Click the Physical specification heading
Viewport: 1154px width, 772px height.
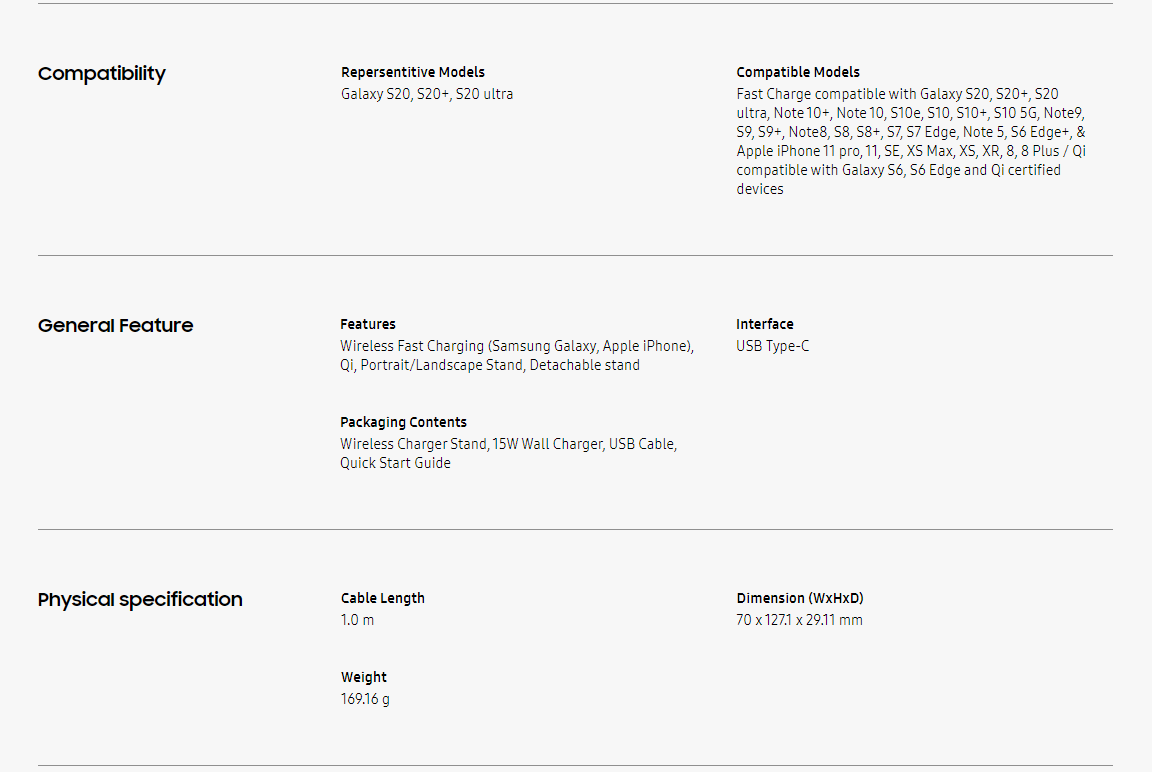pos(140,600)
